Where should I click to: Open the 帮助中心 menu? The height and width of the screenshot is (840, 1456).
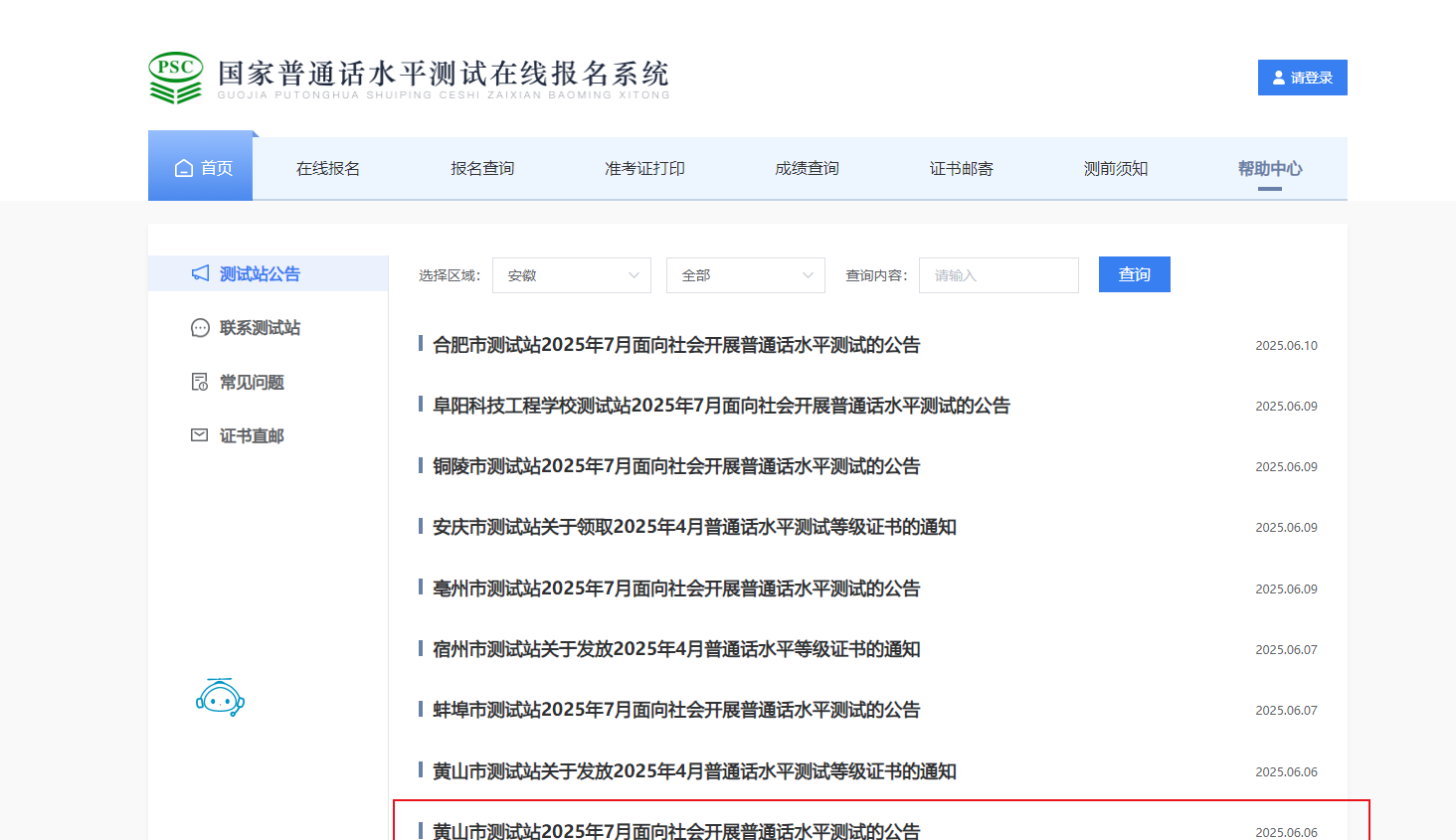(x=1270, y=168)
